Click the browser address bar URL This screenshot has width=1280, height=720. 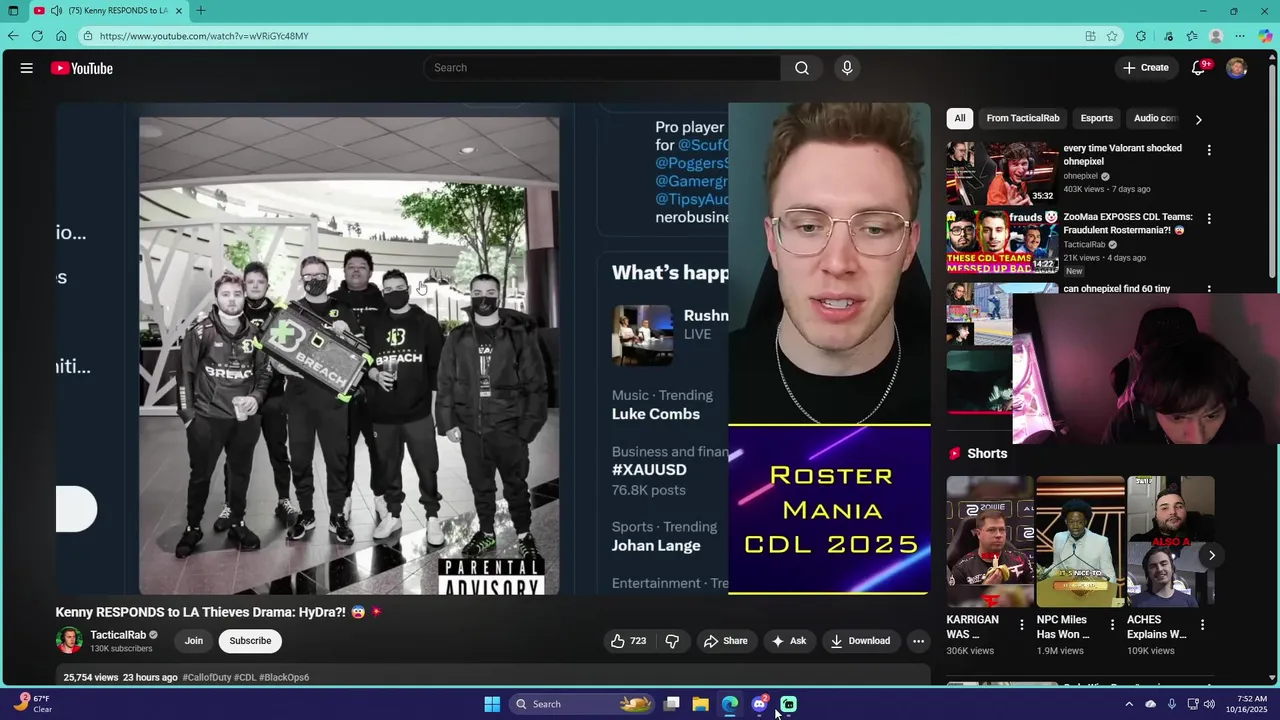tap(204, 36)
